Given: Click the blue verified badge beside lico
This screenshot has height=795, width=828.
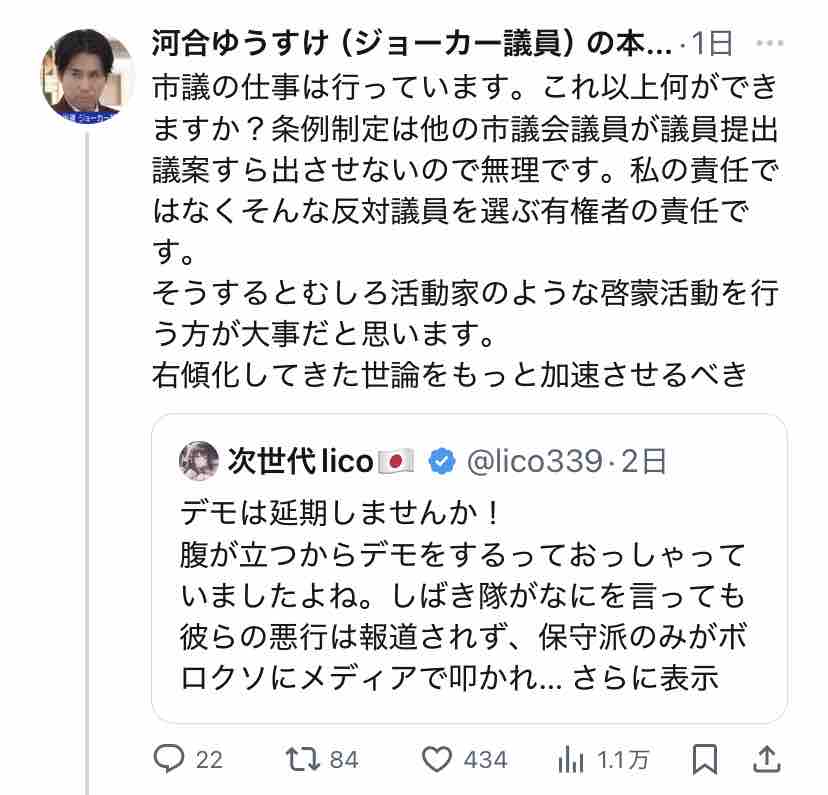Looking at the screenshot, I should [x=441, y=461].
